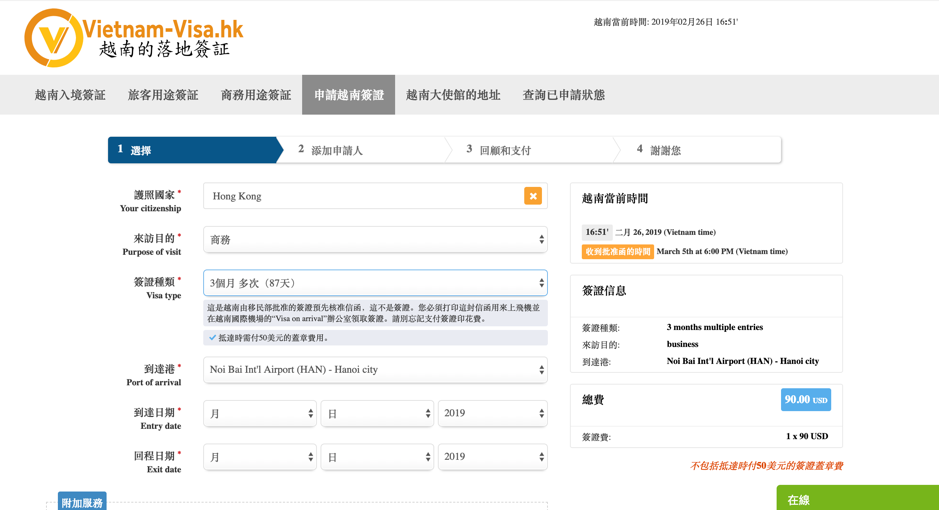Open 查詢已申請狀態 page
This screenshot has width=939, height=510.
click(564, 95)
